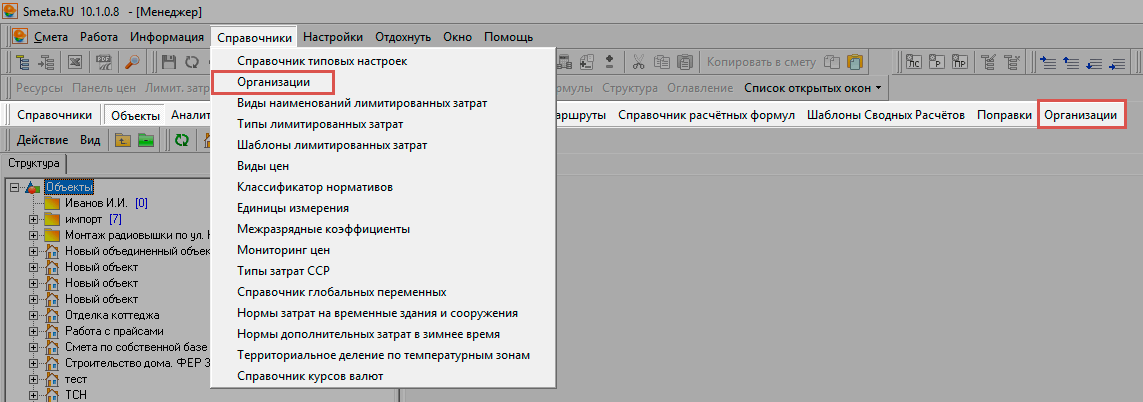Choose Виды цен menu entry
Screen dimensions: 1143x402
[263, 166]
